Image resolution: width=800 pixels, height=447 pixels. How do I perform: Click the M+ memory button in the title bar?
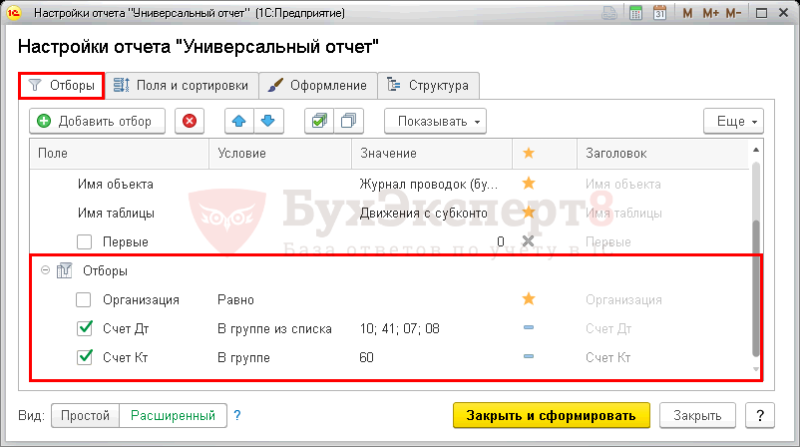point(710,13)
